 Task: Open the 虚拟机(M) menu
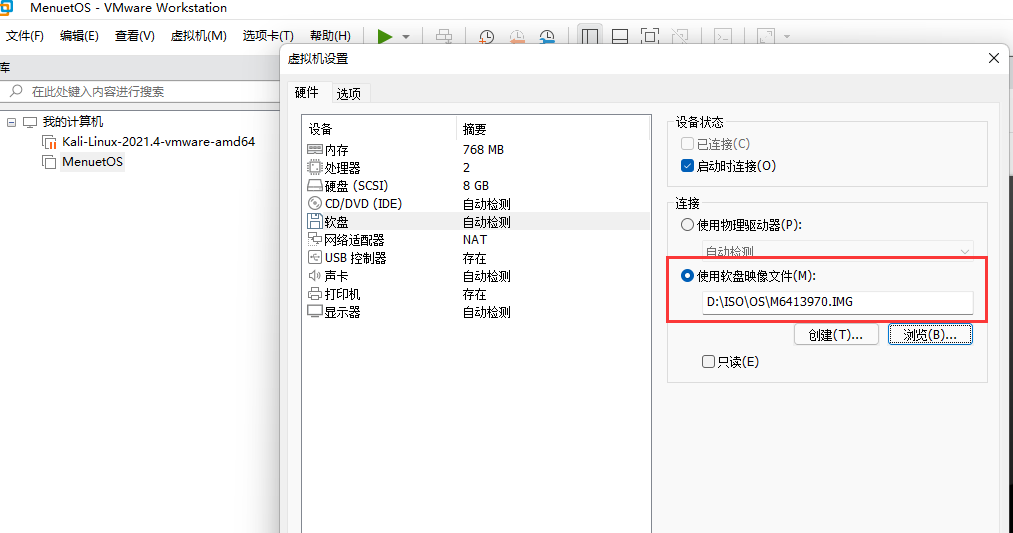pyautogui.click(x=198, y=36)
